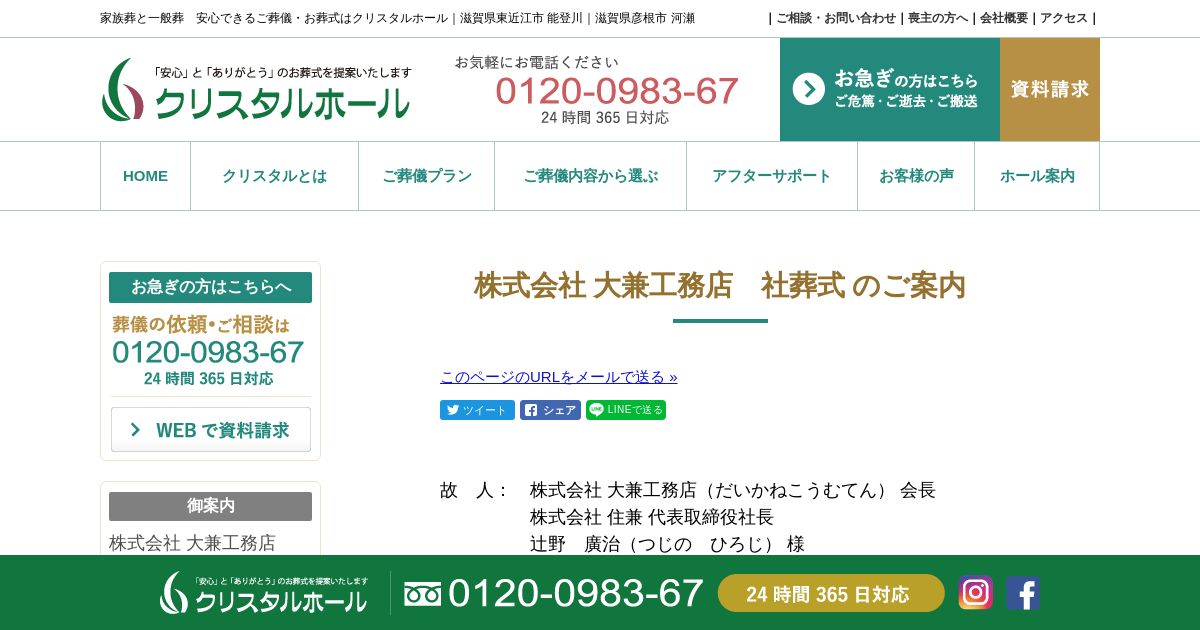This screenshot has height=630, width=1200.
Task: Click 会社概要 top link
Action: tap(1004, 18)
